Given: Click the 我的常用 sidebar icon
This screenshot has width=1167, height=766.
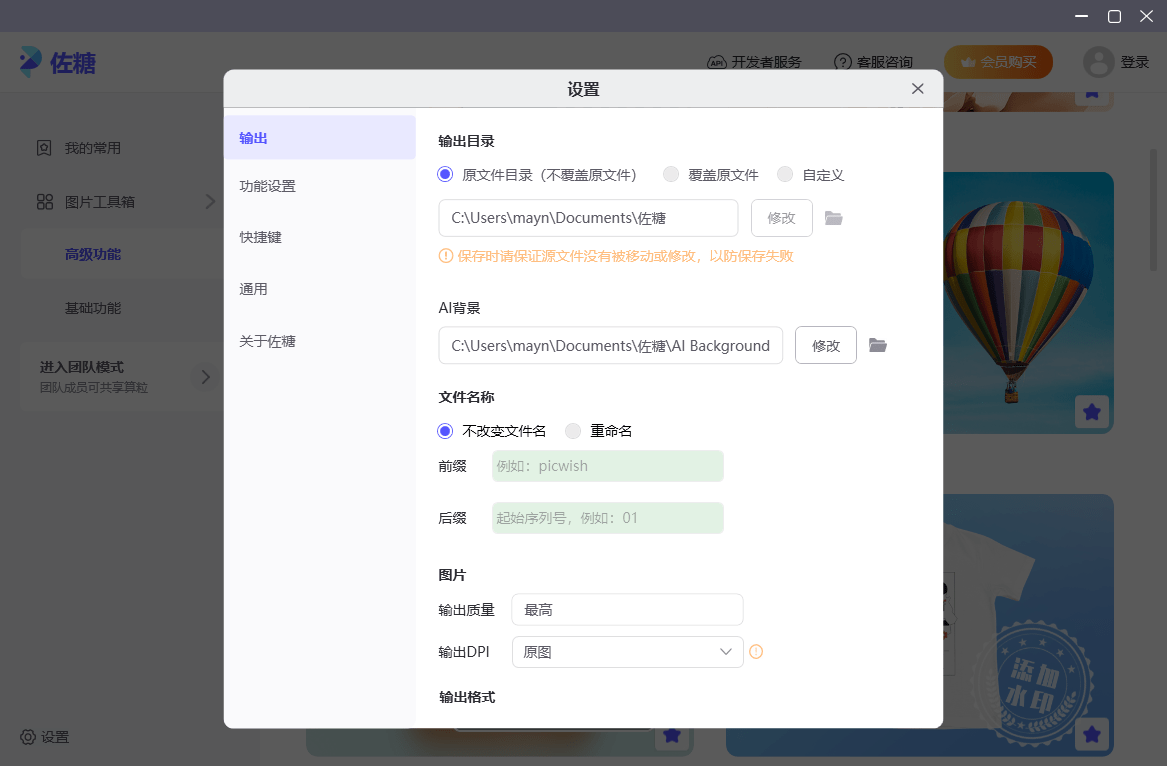Looking at the screenshot, I should [44, 147].
